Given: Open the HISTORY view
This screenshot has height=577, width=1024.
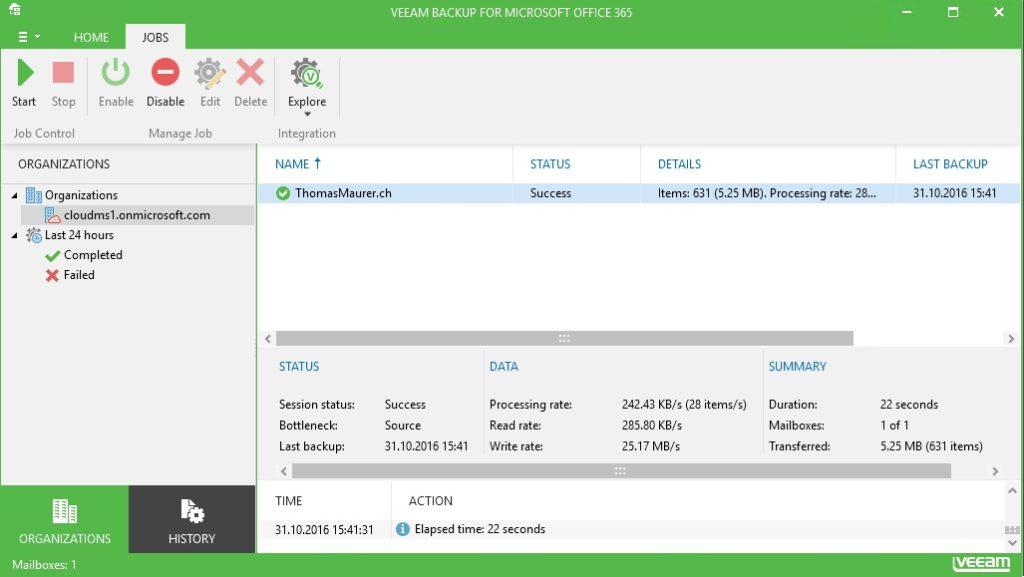Looking at the screenshot, I should (192, 520).
